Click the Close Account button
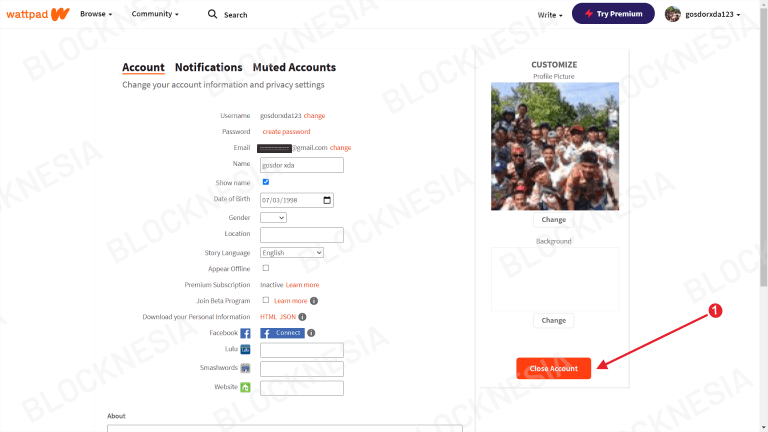 (x=553, y=368)
